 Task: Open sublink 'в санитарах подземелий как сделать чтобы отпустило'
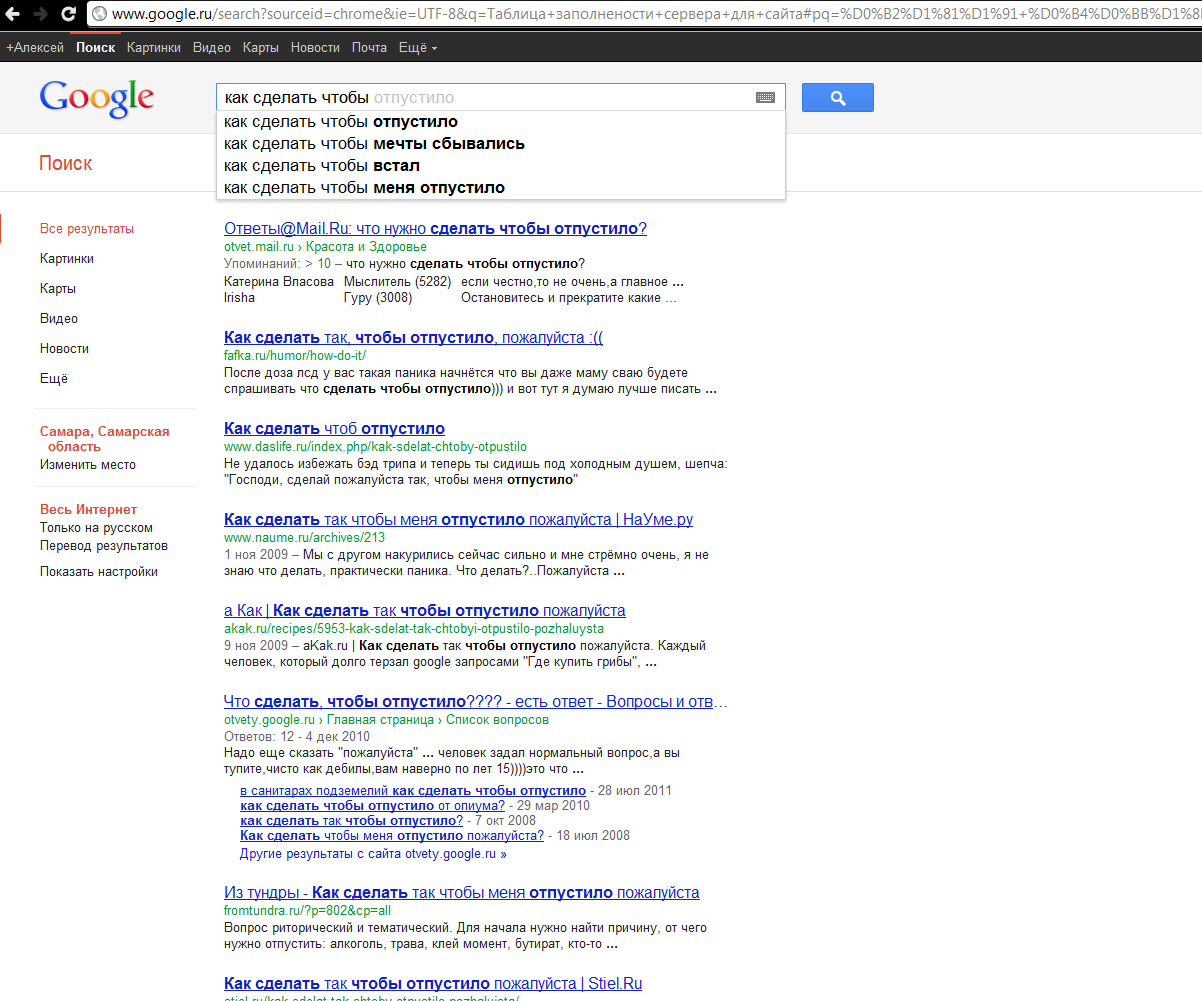pos(413,790)
